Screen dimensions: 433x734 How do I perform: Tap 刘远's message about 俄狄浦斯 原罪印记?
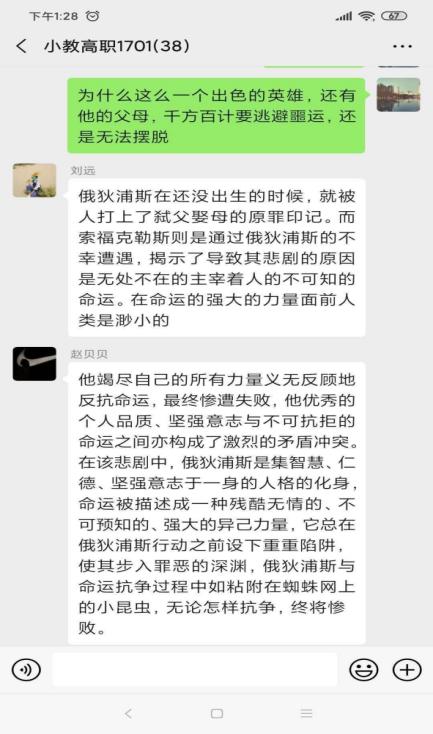tap(216, 258)
